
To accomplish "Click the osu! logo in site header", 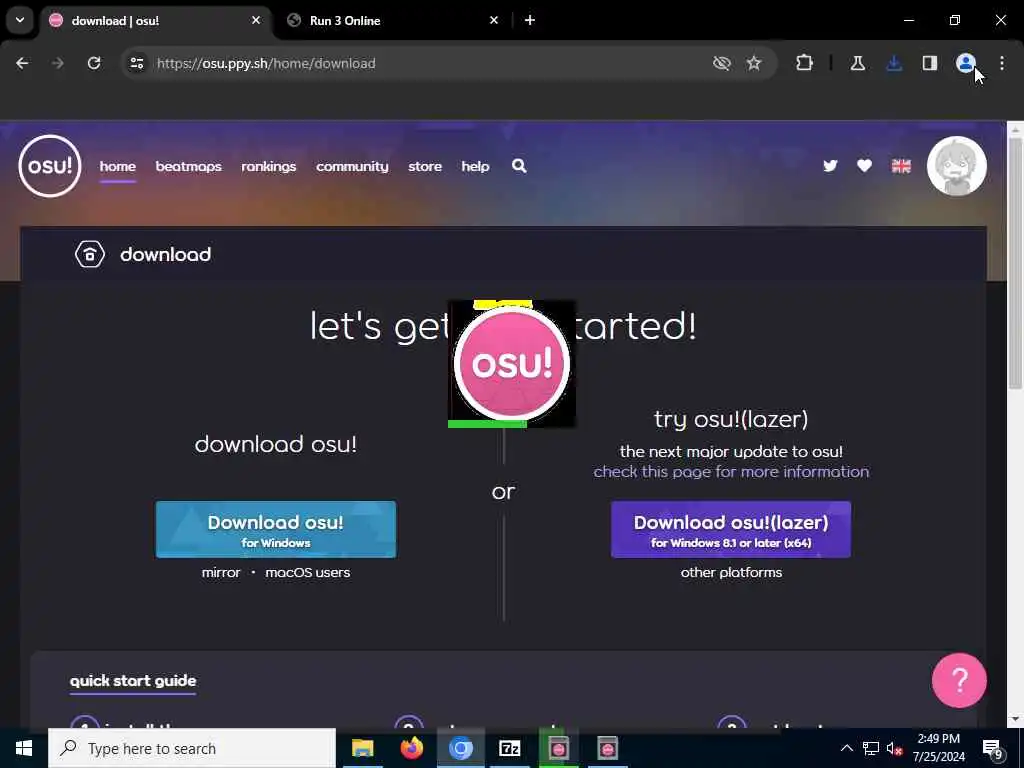I will (50, 166).
